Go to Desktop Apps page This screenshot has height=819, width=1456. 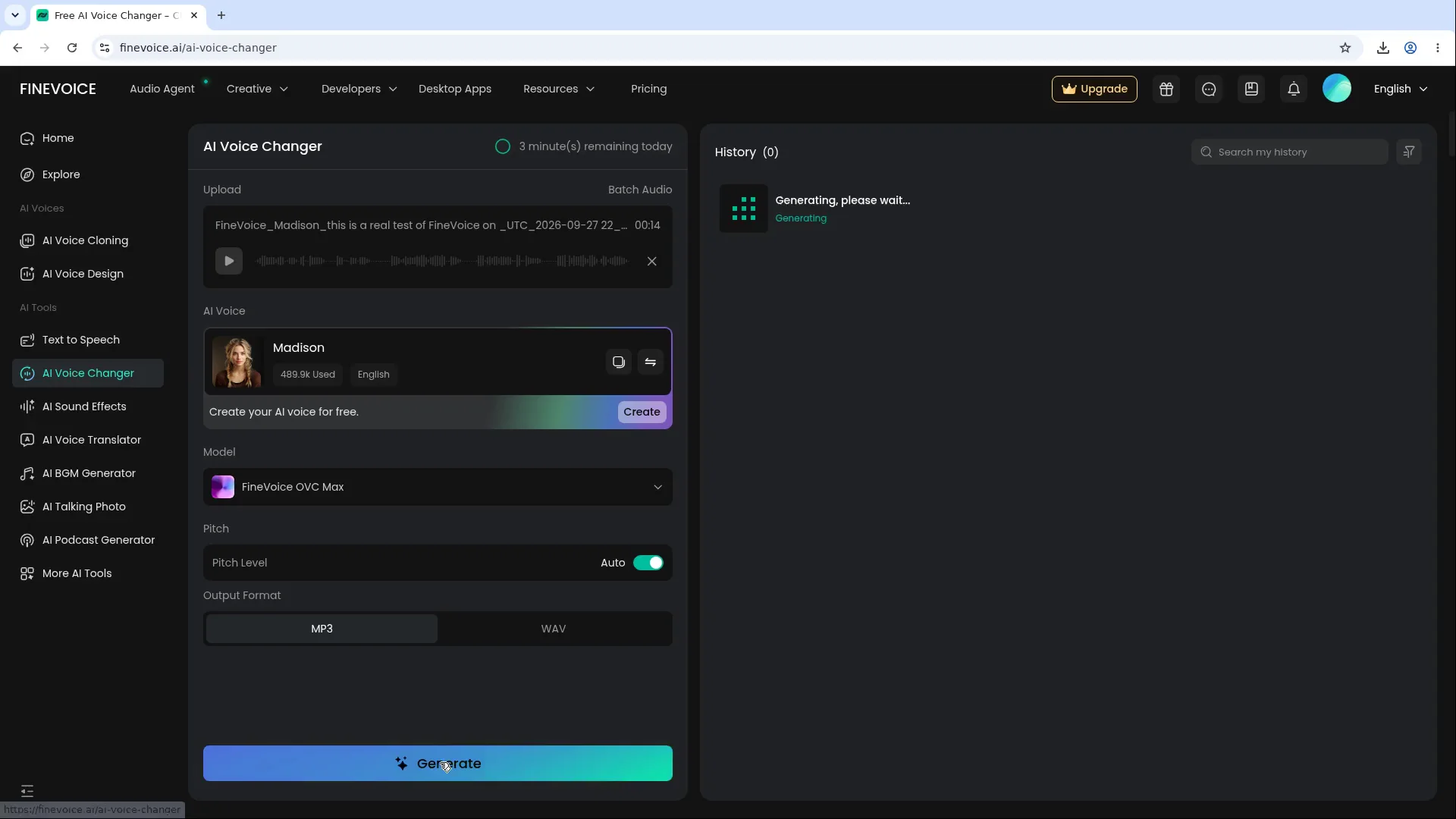455,89
